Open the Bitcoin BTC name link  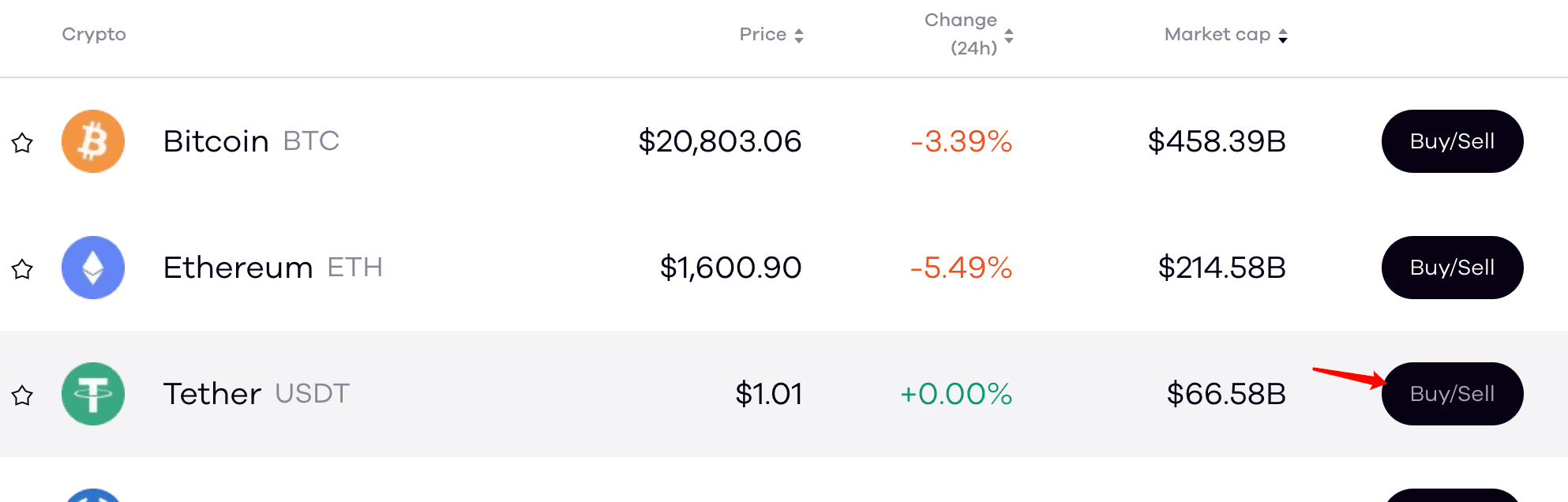point(251,141)
